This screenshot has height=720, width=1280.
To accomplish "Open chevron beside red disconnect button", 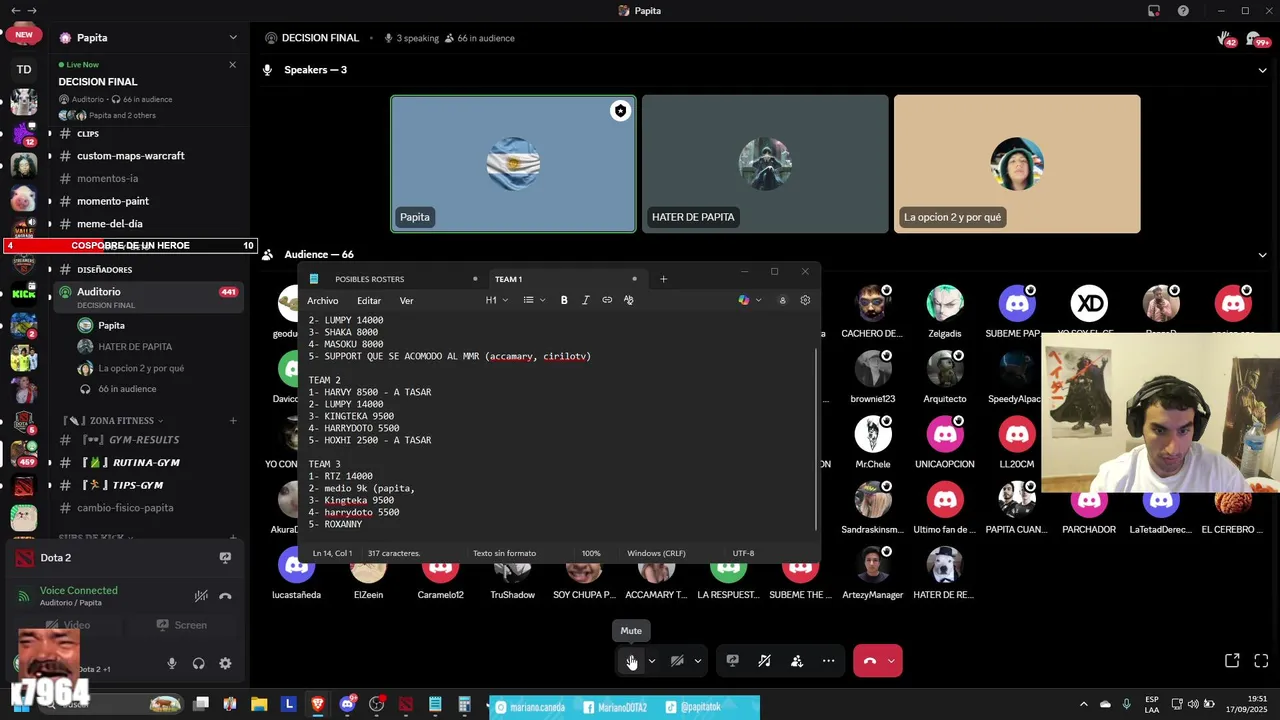I will [891, 661].
